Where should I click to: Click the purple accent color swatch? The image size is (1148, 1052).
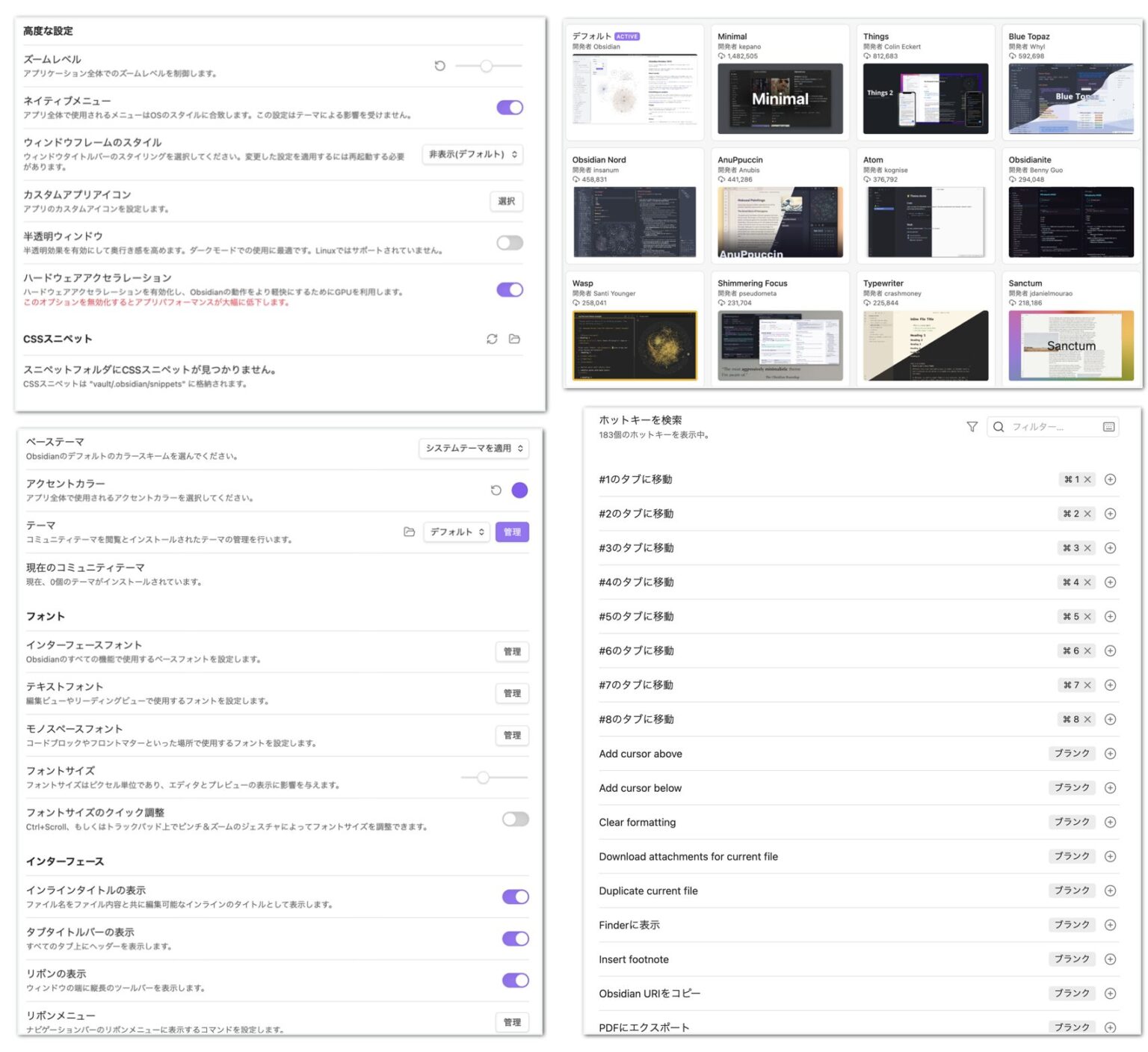[x=519, y=490]
